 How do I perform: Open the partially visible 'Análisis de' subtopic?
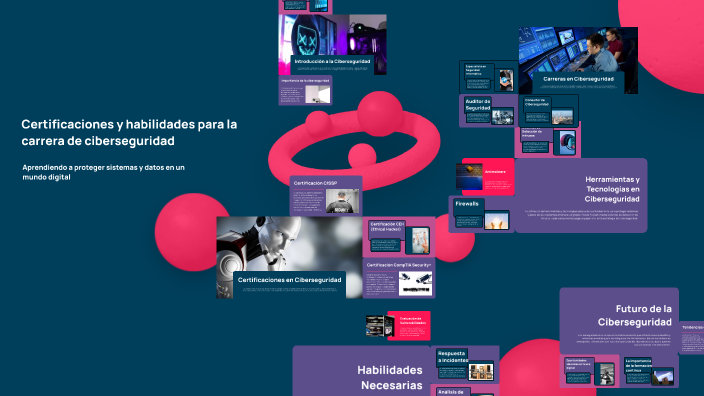click(465, 390)
